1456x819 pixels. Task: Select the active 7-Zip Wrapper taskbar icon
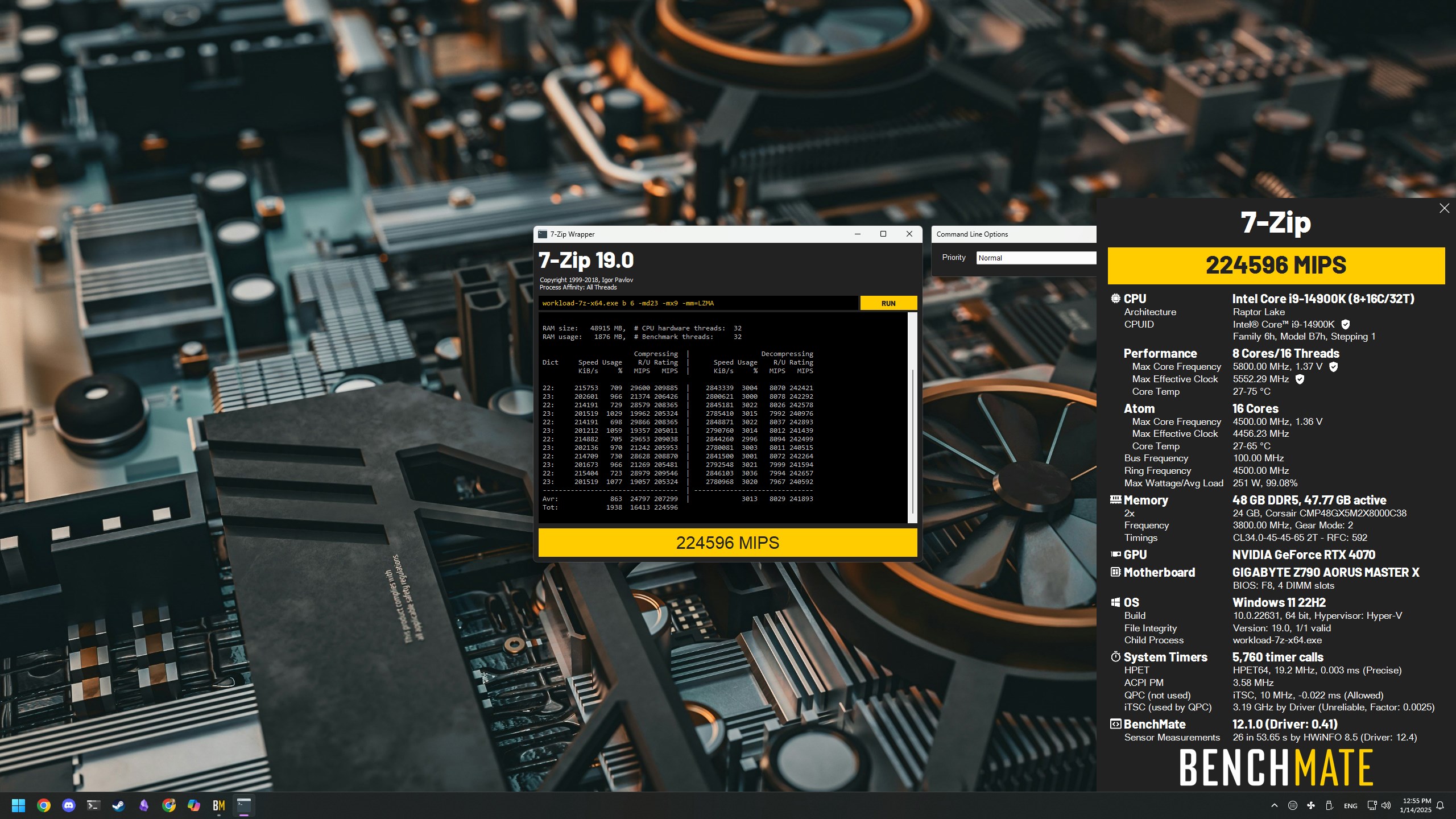tap(244, 805)
